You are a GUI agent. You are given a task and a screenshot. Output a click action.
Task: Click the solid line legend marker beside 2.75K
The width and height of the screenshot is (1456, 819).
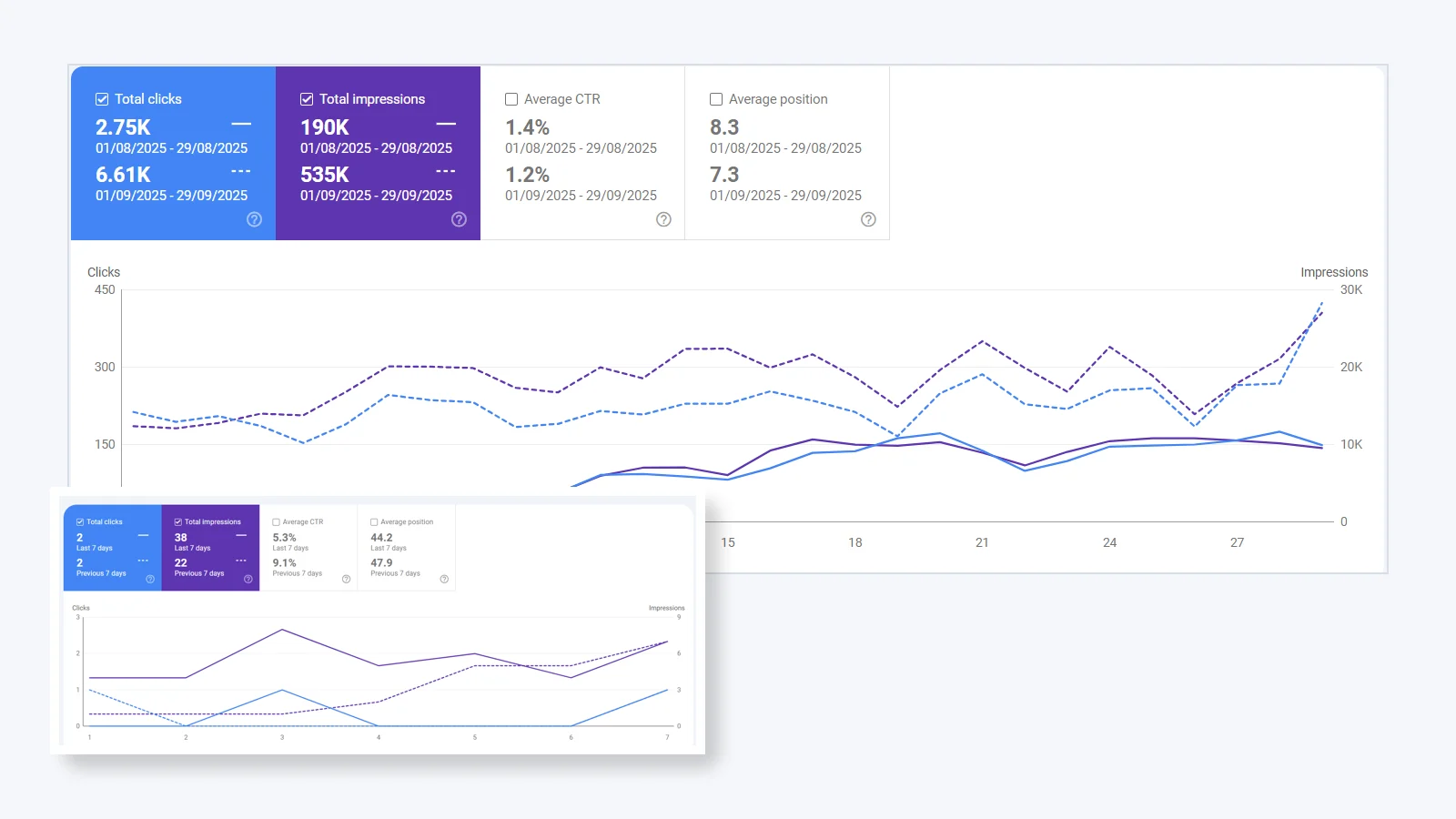(x=241, y=124)
